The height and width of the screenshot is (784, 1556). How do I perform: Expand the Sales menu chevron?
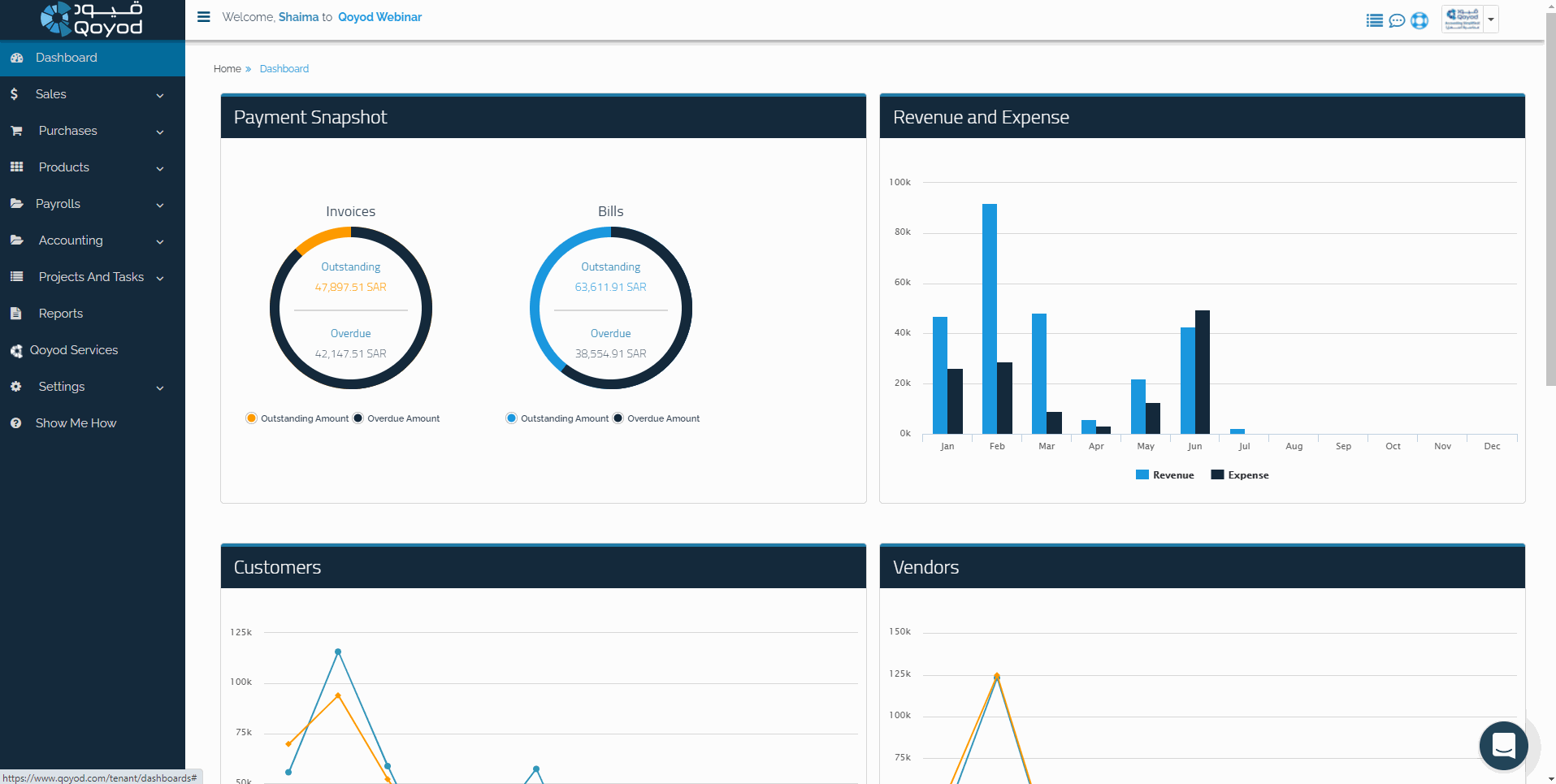tap(160, 95)
